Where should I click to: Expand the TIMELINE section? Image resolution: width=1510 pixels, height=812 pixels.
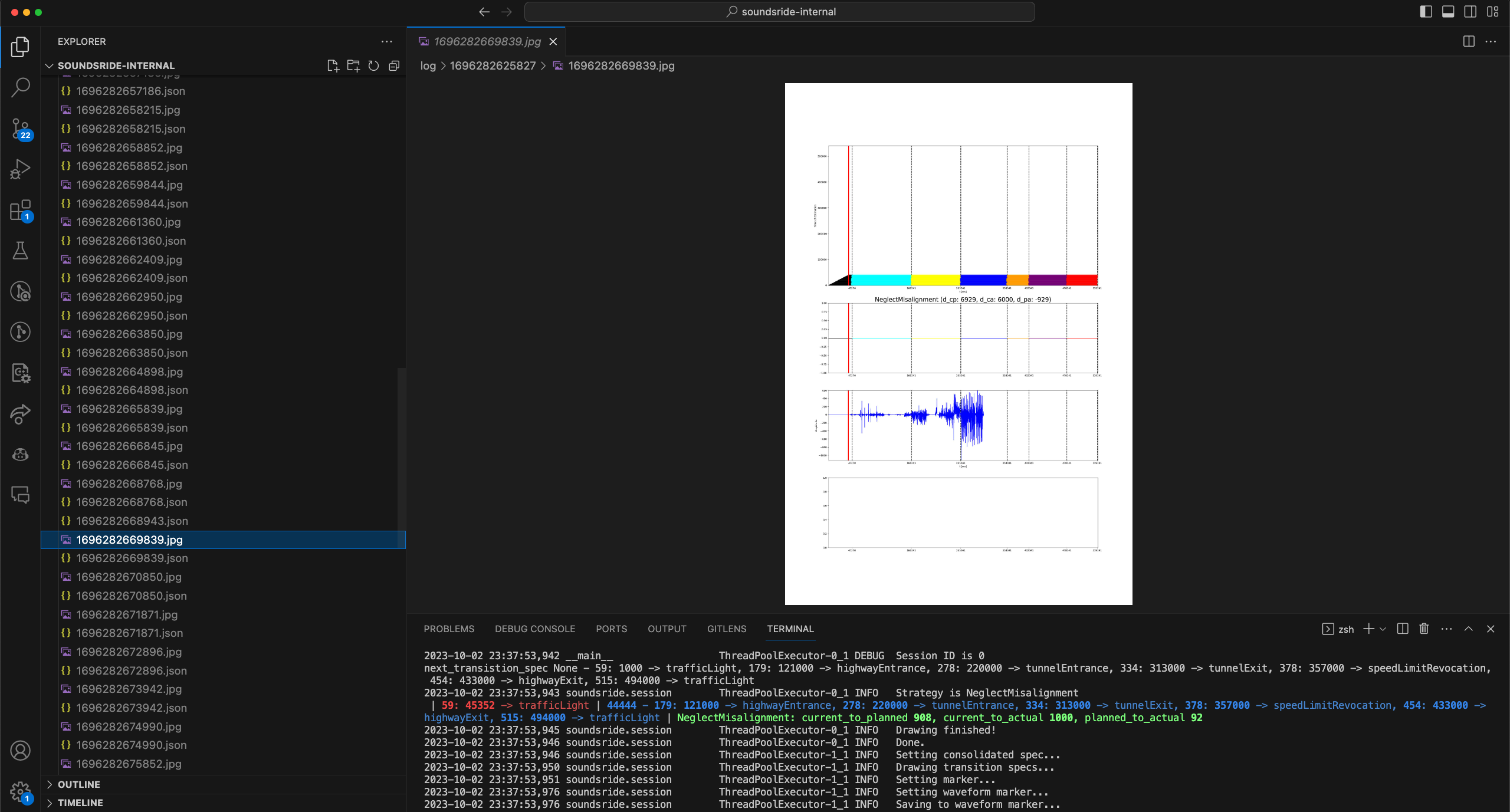pyautogui.click(x=80, y=803)
